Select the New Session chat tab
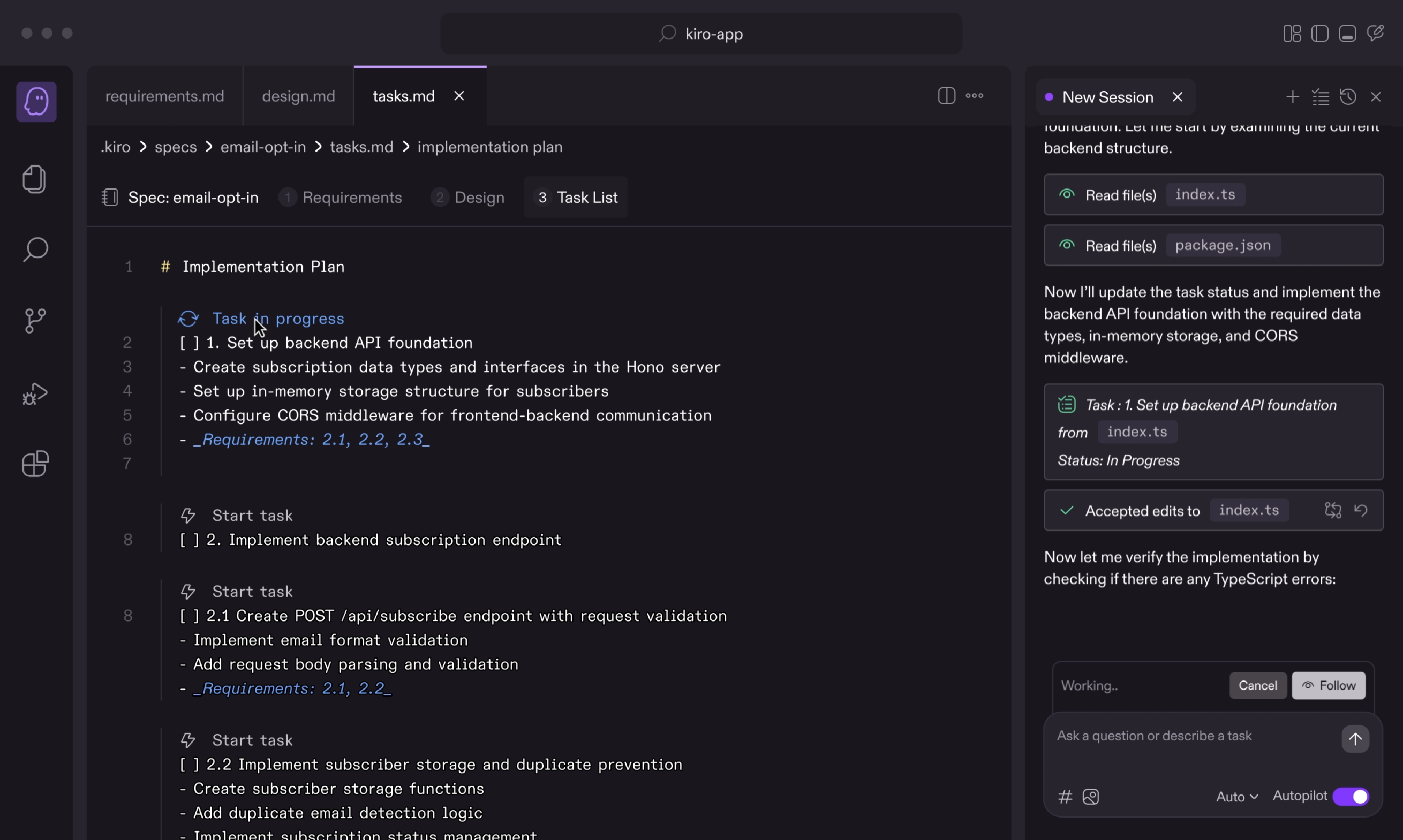This screenshot has height=840, width=1403. point(1107,97)
